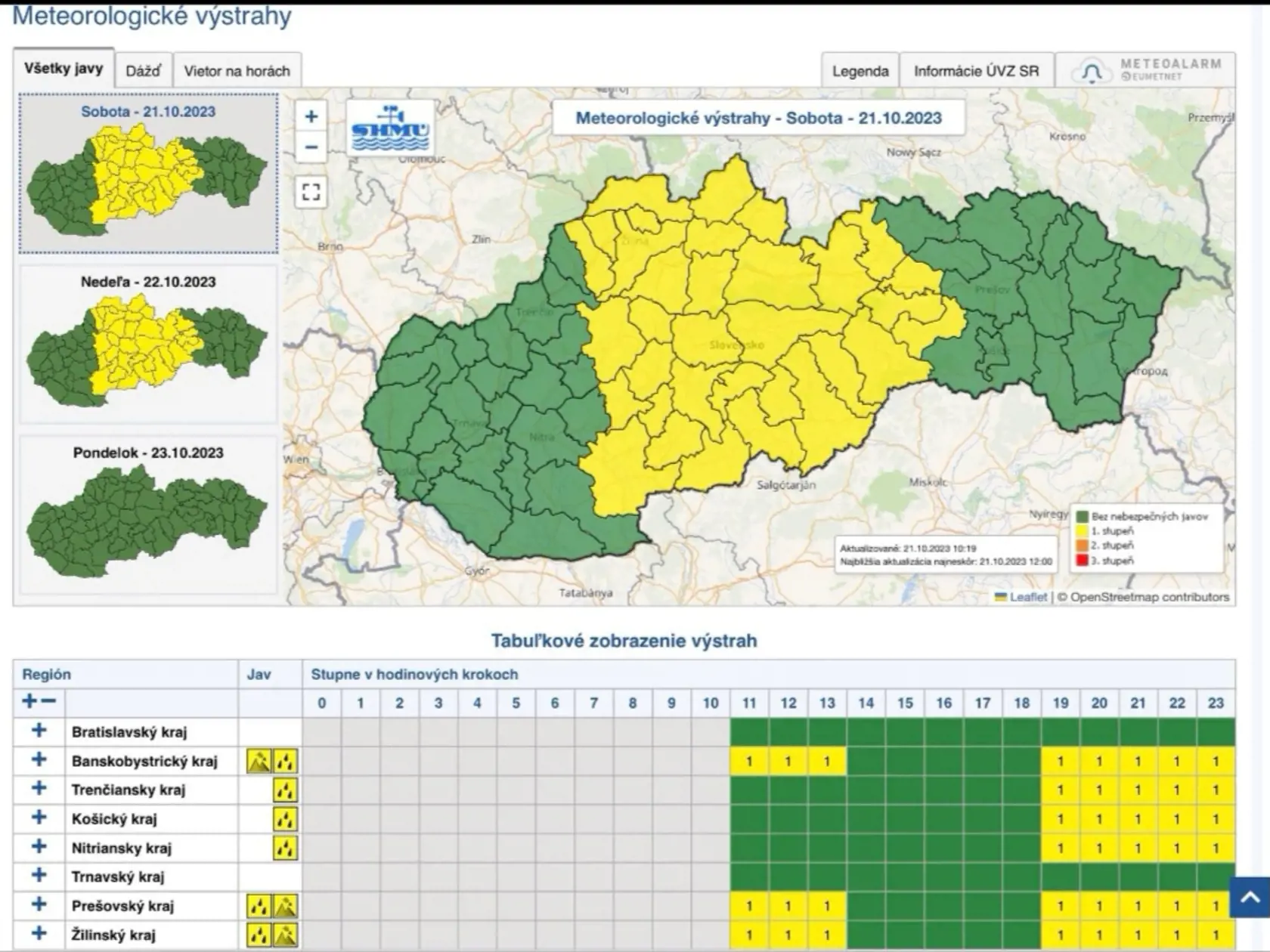Click Trenčiansky kraj level cell at hour 19
Screen dimensions: 1270x952
1061,790
